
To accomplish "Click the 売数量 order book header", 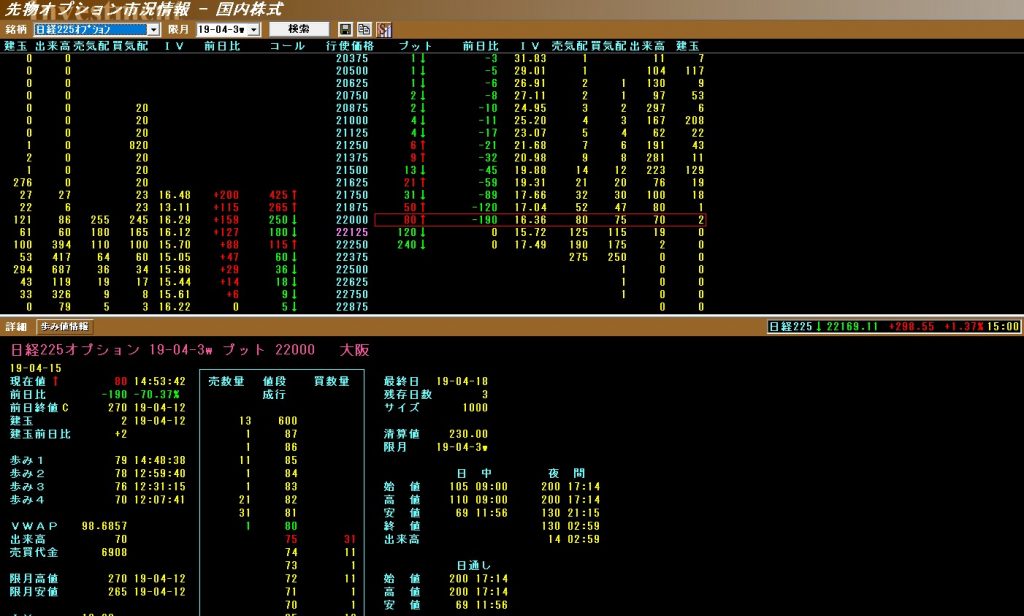I will pos(226,381).
